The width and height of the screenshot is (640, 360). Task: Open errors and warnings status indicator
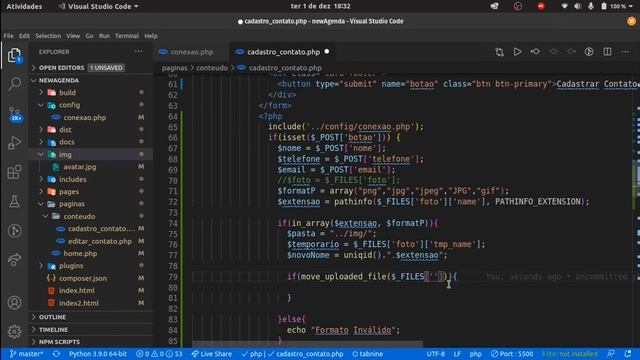tap(158, 354)
